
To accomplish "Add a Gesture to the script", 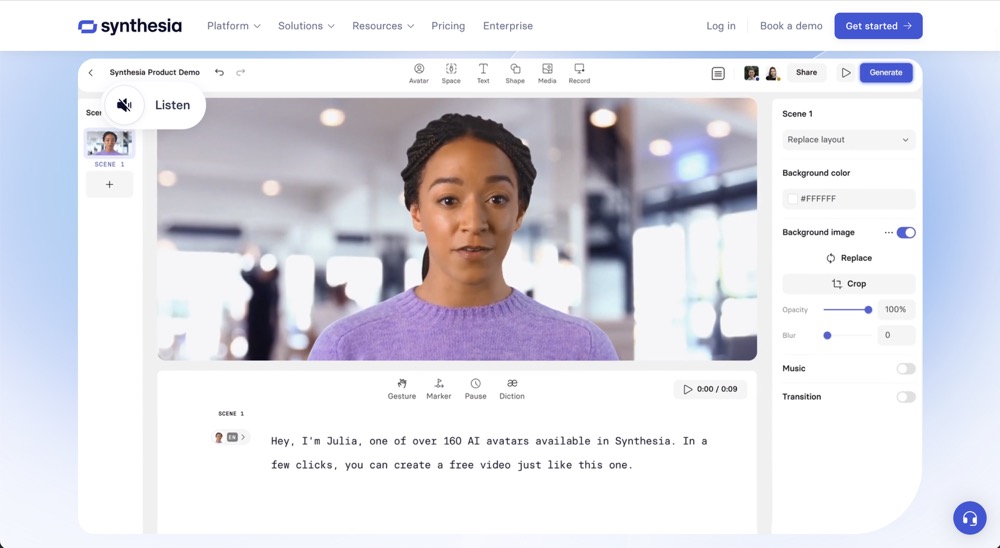I will coord(401,389).
